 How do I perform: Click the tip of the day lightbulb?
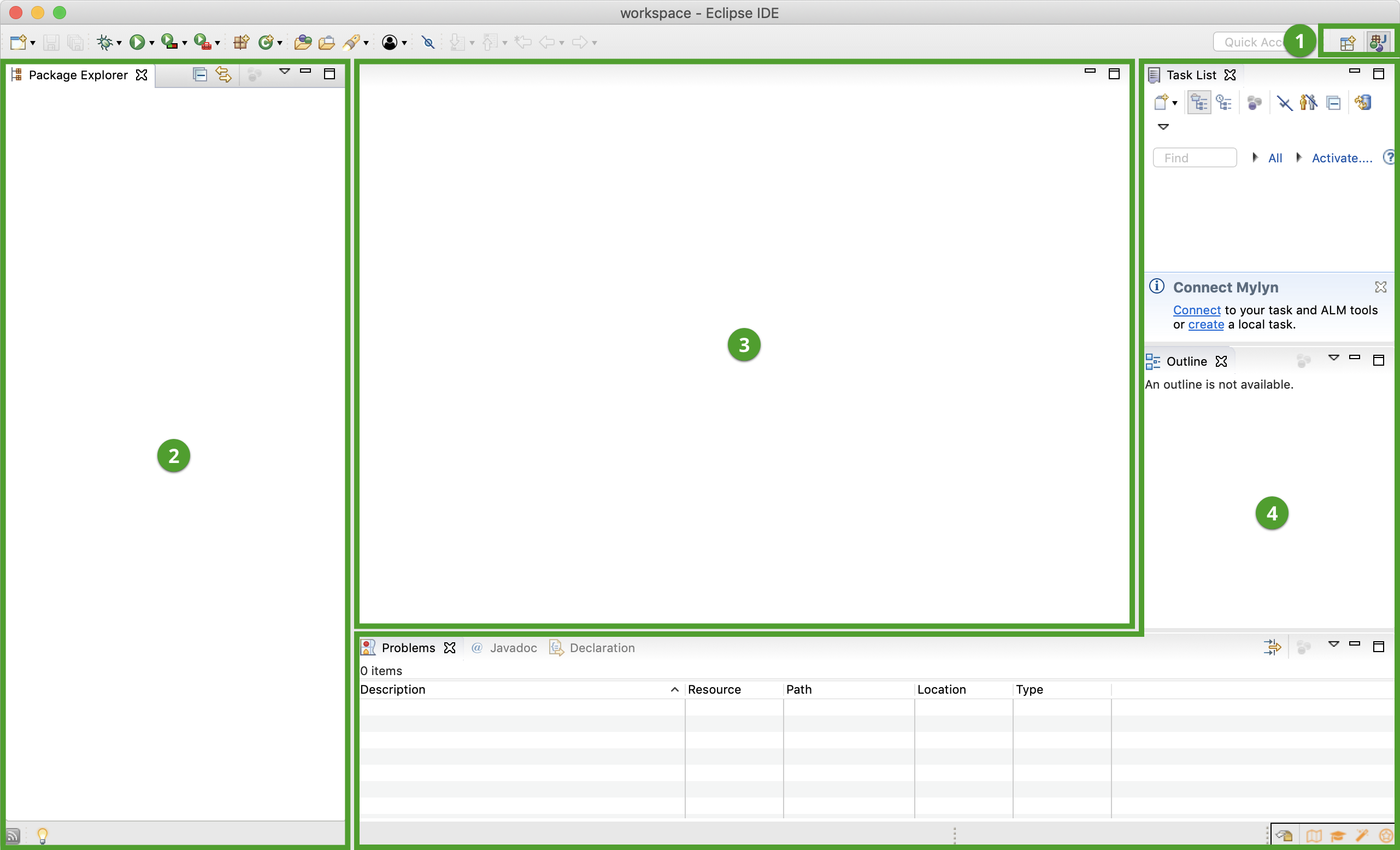click(43, 835)
